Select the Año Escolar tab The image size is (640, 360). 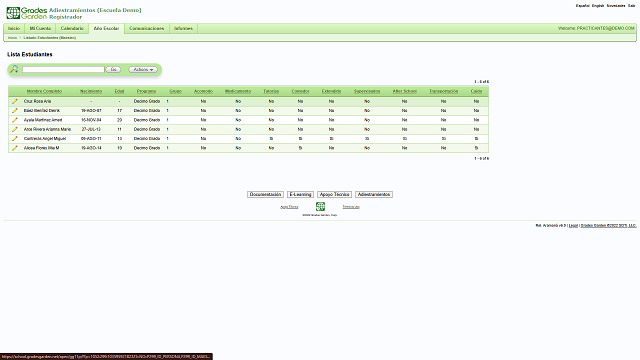(x=106, y=29)
